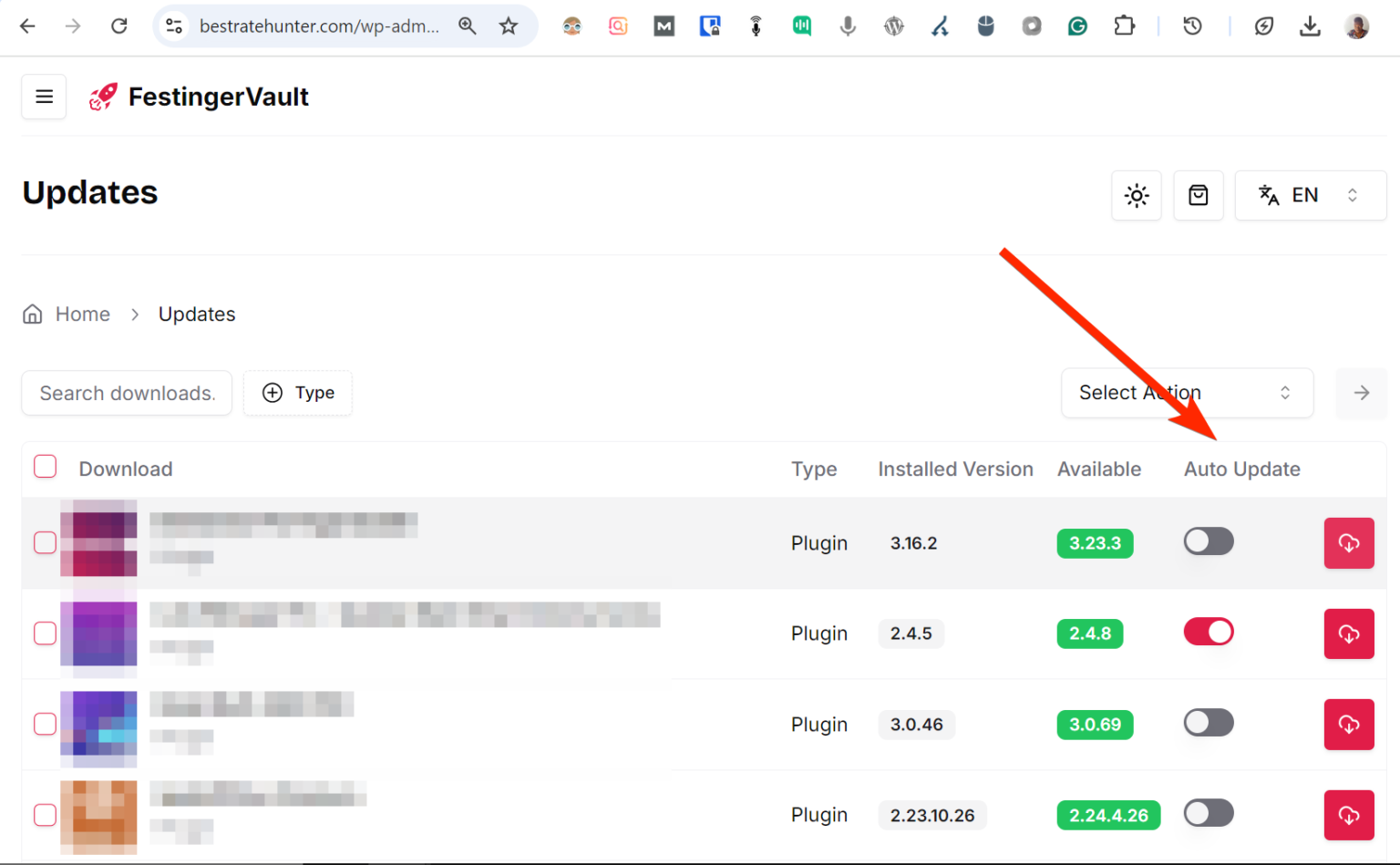Click Home in the breadcrumb trail
1400x865 pixels.
pos(82,314)
